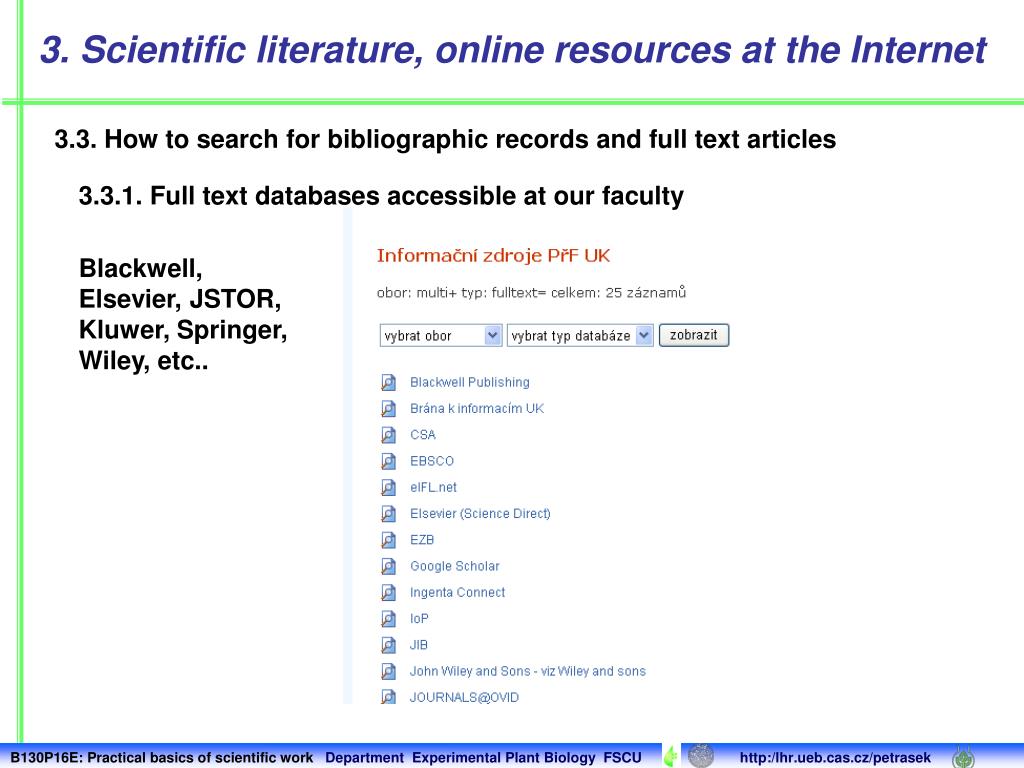The width and height of the screenshot is (1024, 768).
Task: Click 'Department Experimental Plant Biology FSCU' footer text
Action: coord(483,758)
